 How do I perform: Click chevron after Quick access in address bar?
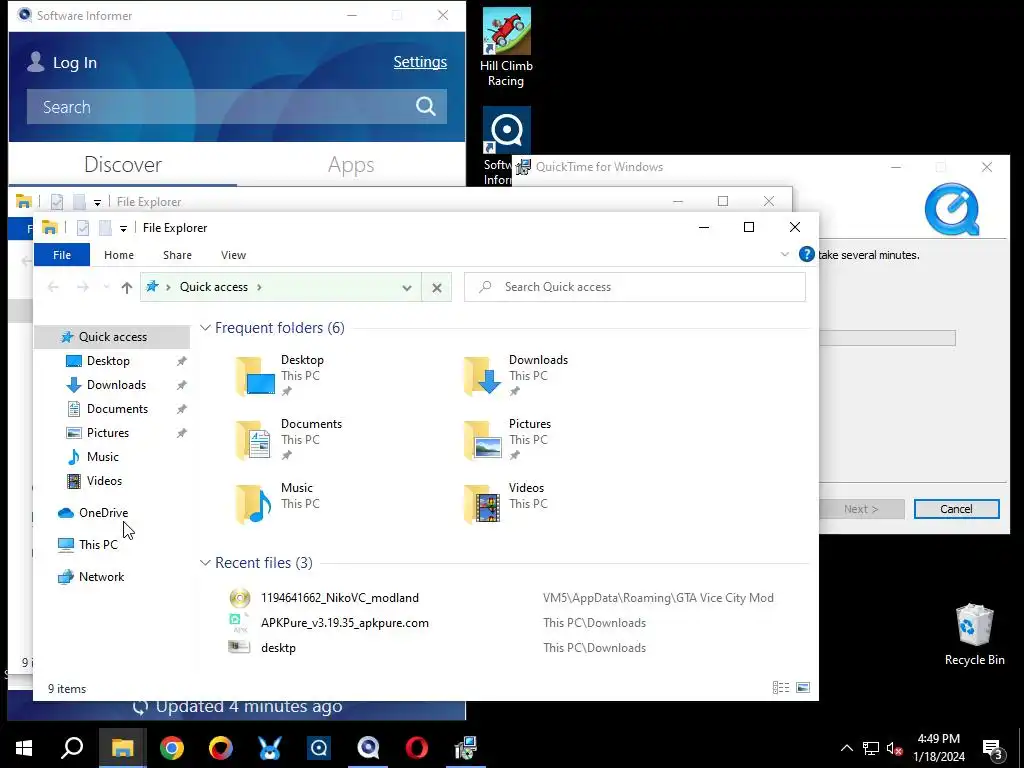click(259, 287)
